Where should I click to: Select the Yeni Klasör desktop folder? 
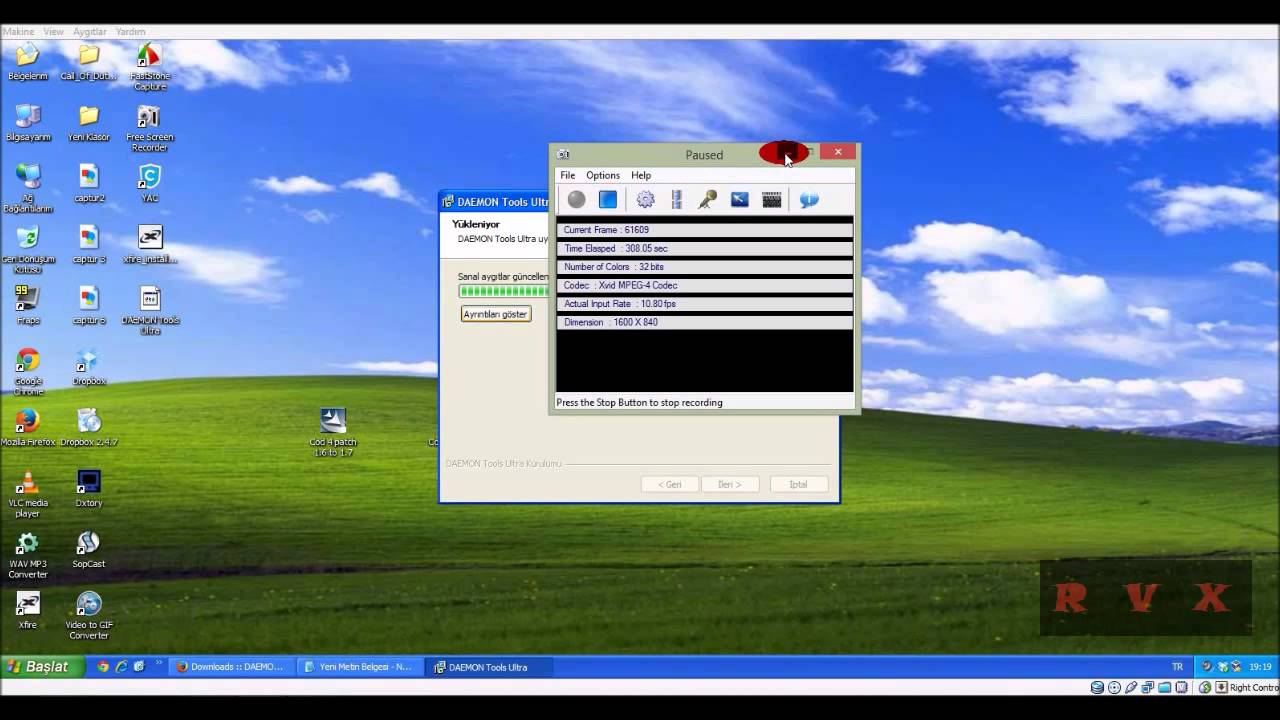point(89,123)
